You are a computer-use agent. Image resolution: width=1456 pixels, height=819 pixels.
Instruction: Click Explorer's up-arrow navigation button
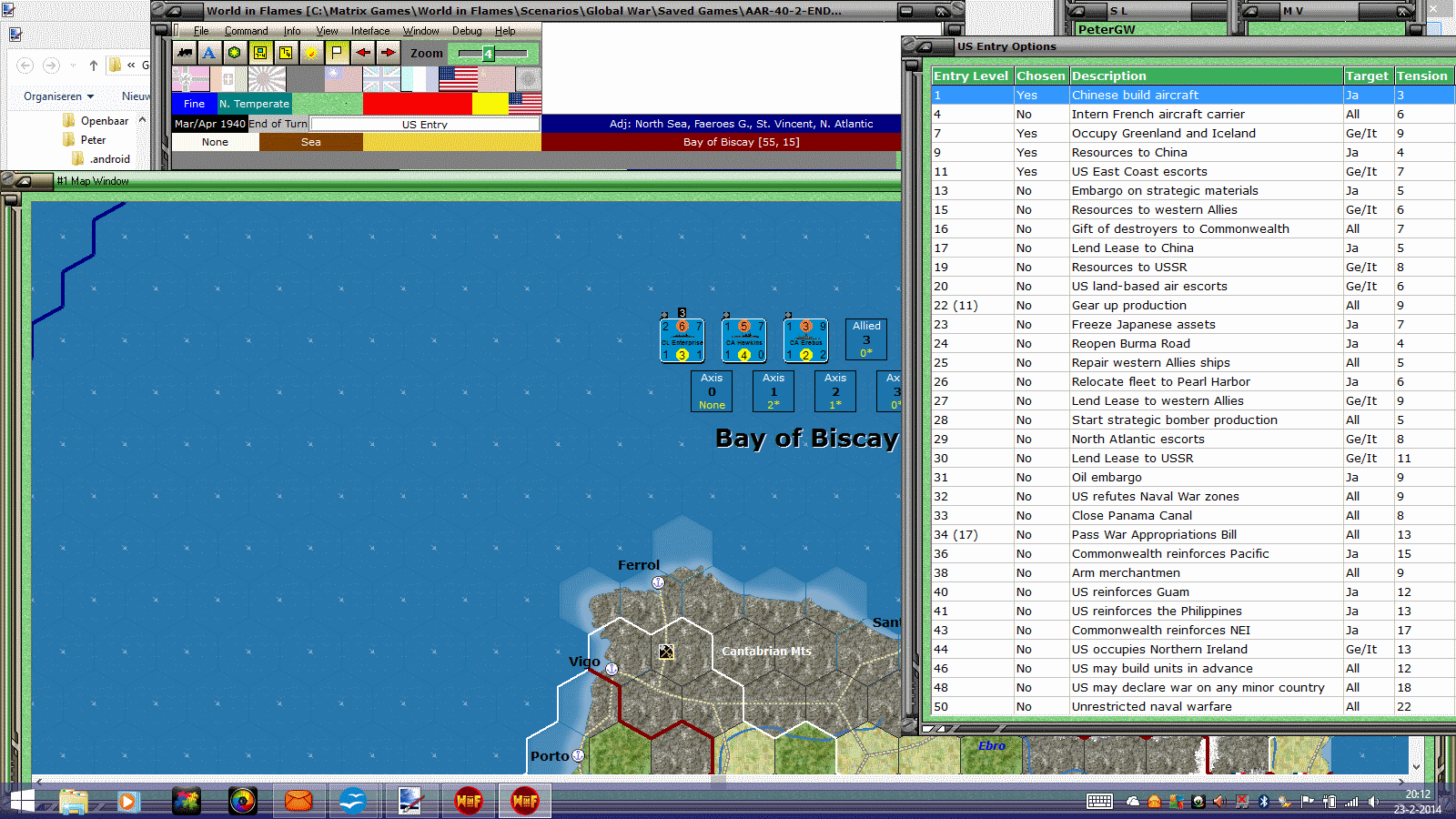[x=93, y=66]
